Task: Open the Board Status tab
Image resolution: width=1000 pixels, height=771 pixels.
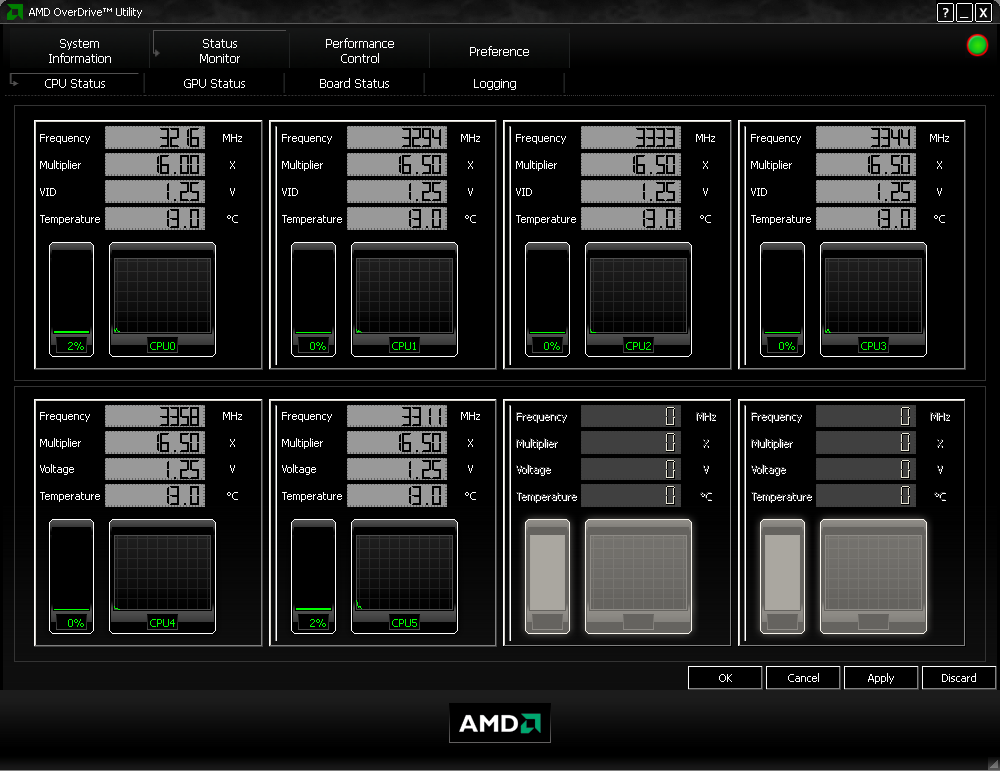Action: 354,84
